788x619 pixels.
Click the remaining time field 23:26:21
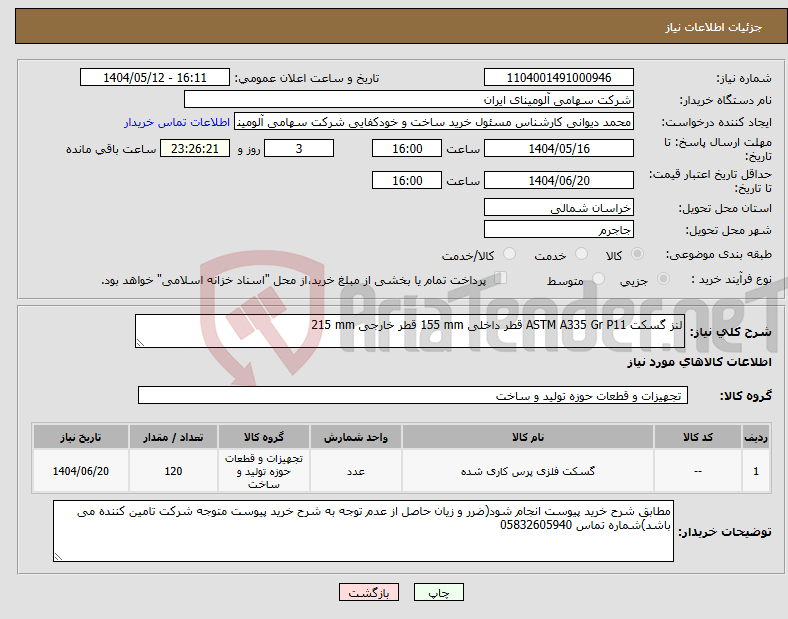(195, 149)
